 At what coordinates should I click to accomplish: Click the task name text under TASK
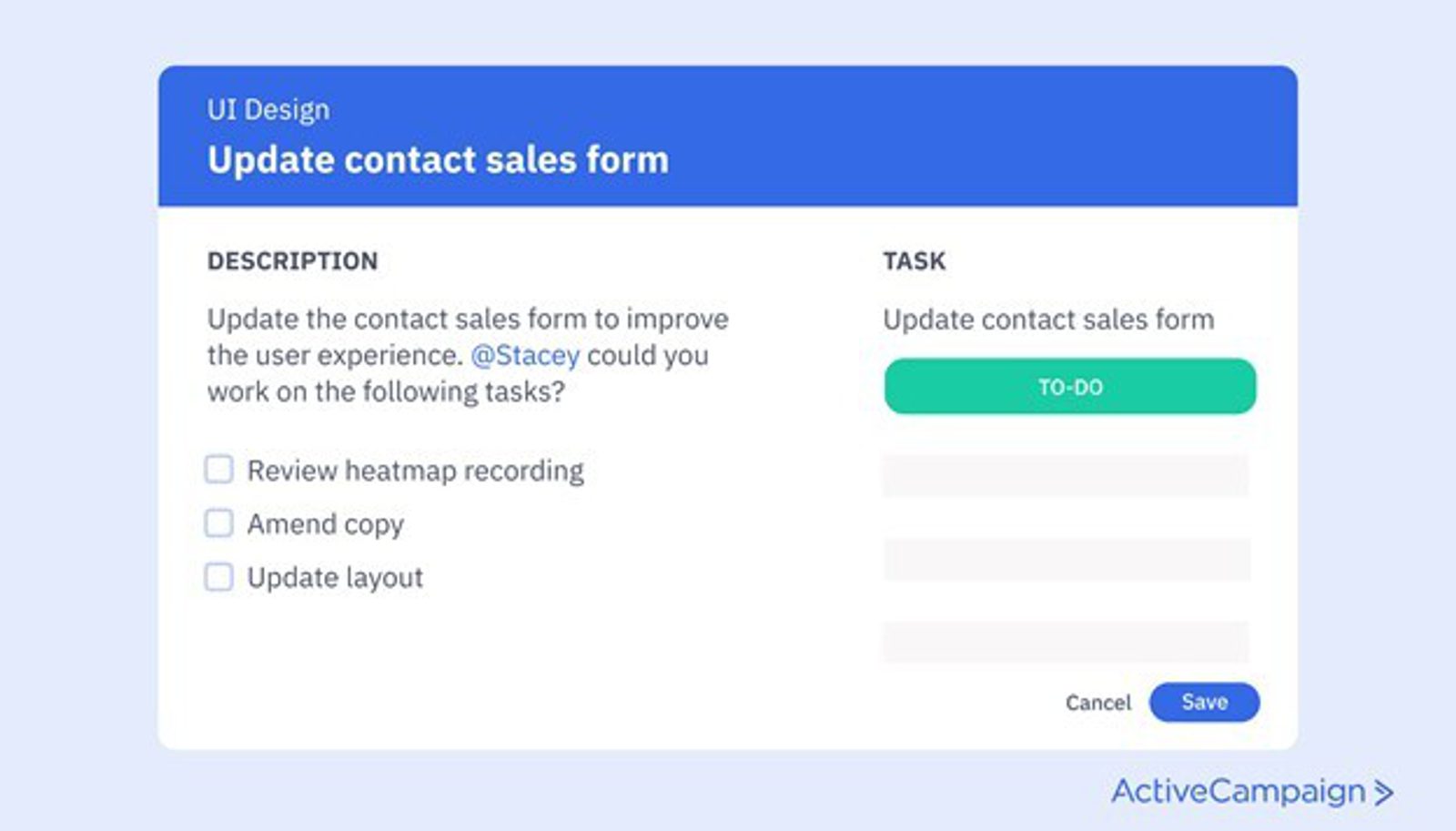[x=1048, y=319]
